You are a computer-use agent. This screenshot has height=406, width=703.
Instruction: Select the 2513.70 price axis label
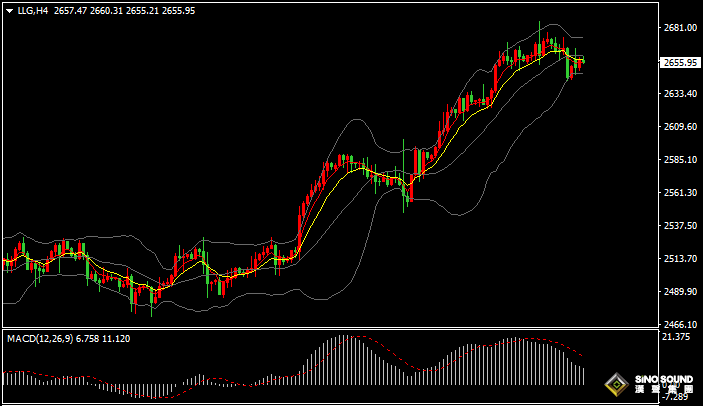680,259
